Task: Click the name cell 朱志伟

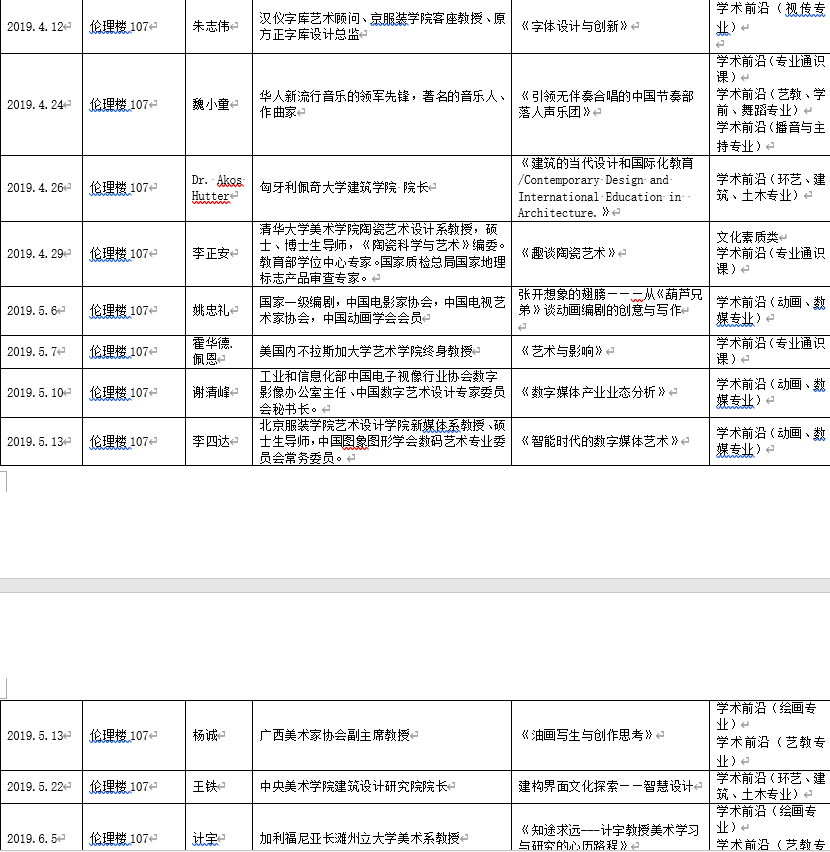Action: pyautogui.click(x=210, y=26)
